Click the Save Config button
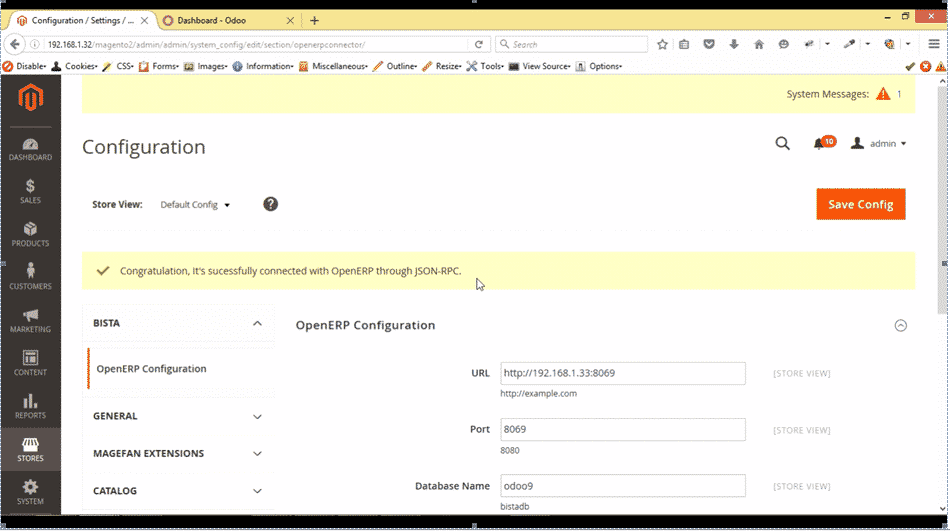The height and width of the screenshot is (531, 950). 860,204
